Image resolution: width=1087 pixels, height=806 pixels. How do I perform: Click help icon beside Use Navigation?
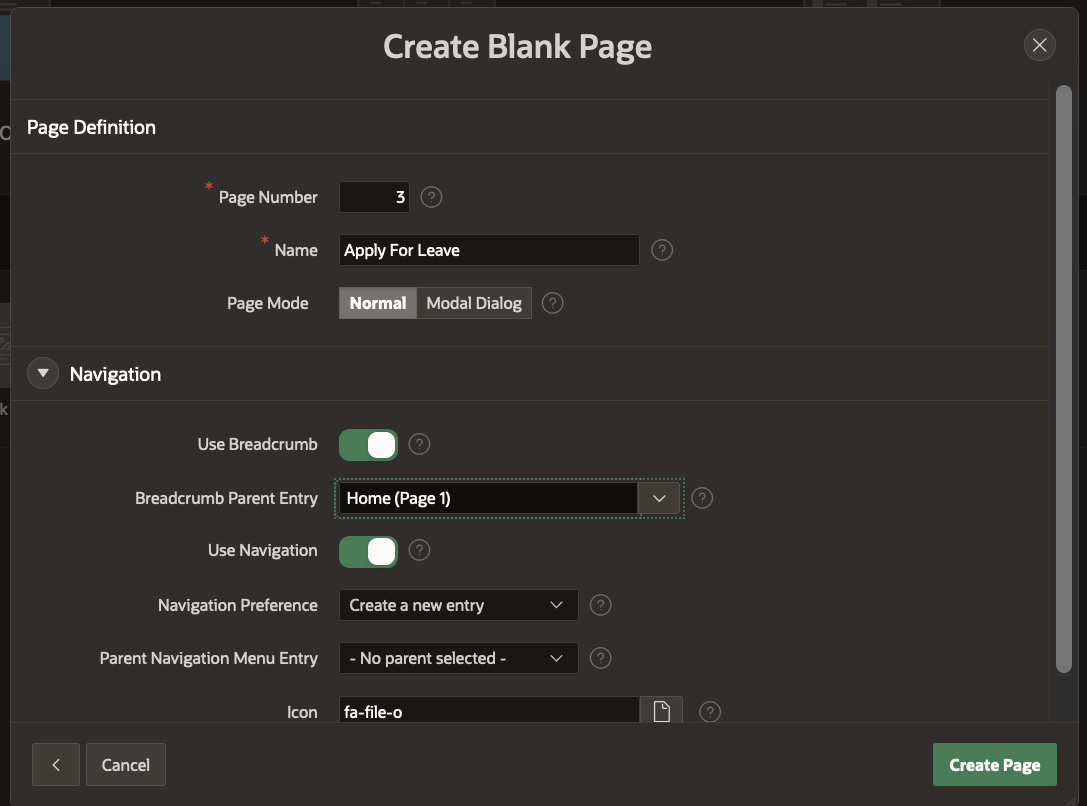[x=420, y=550]
